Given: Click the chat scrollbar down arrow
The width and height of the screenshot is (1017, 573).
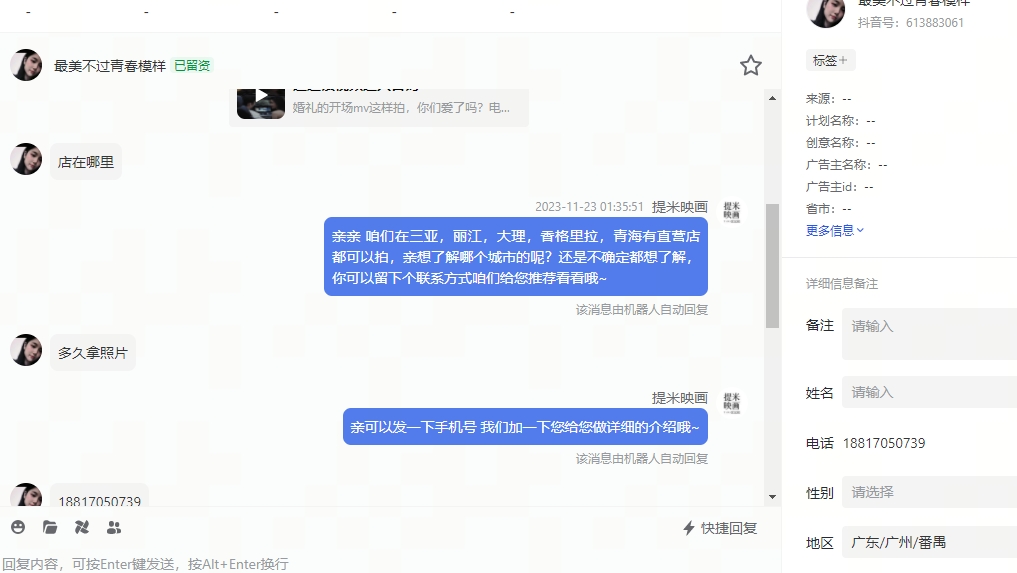Looking at the screenshot, I should pos(772,497).
